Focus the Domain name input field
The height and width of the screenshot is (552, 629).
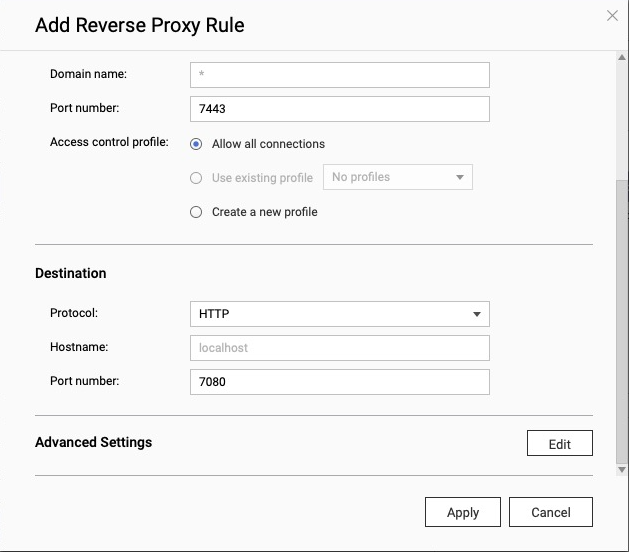[x=339, y=75]
